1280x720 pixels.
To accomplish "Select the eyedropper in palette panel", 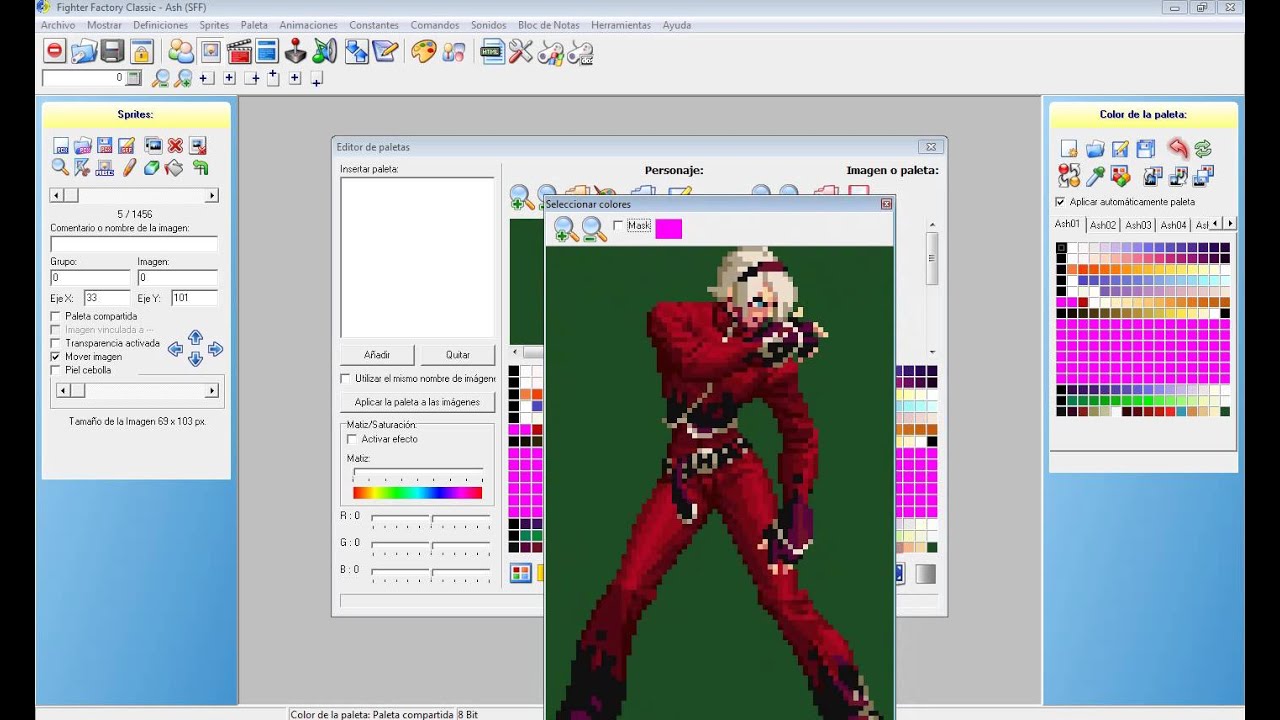I will (x=1095, y=177).
